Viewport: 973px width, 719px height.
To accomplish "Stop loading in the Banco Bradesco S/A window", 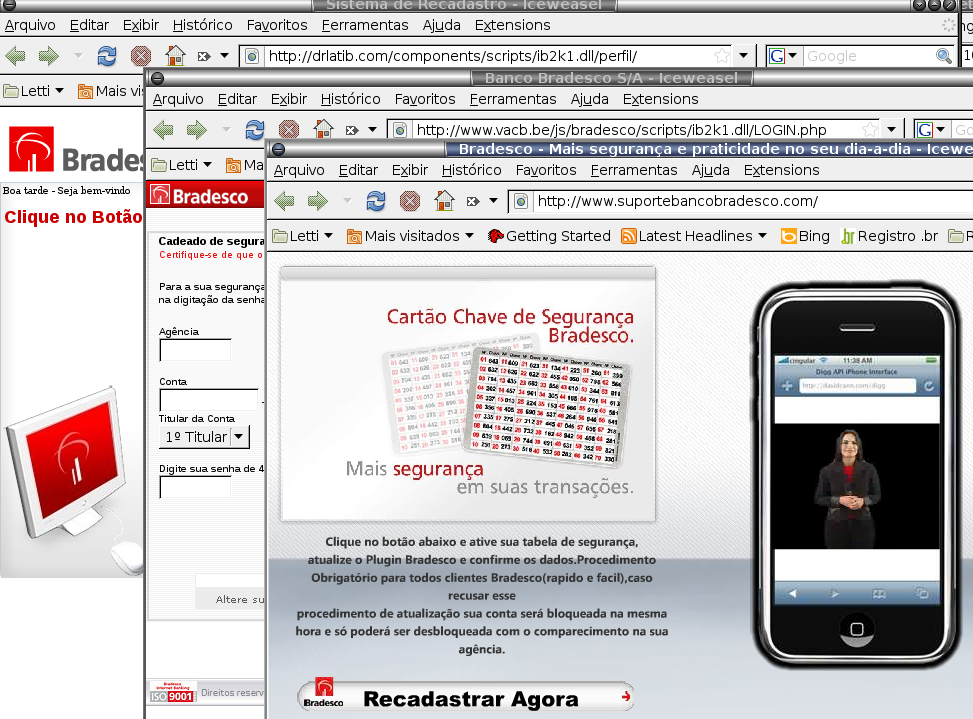I will [x=289, y=130].
